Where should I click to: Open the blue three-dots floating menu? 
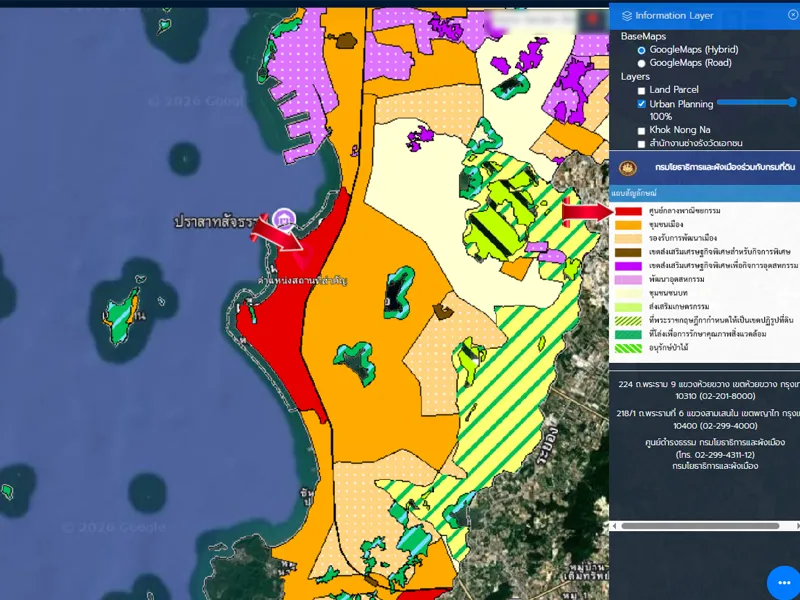click(x=784, y=583)
